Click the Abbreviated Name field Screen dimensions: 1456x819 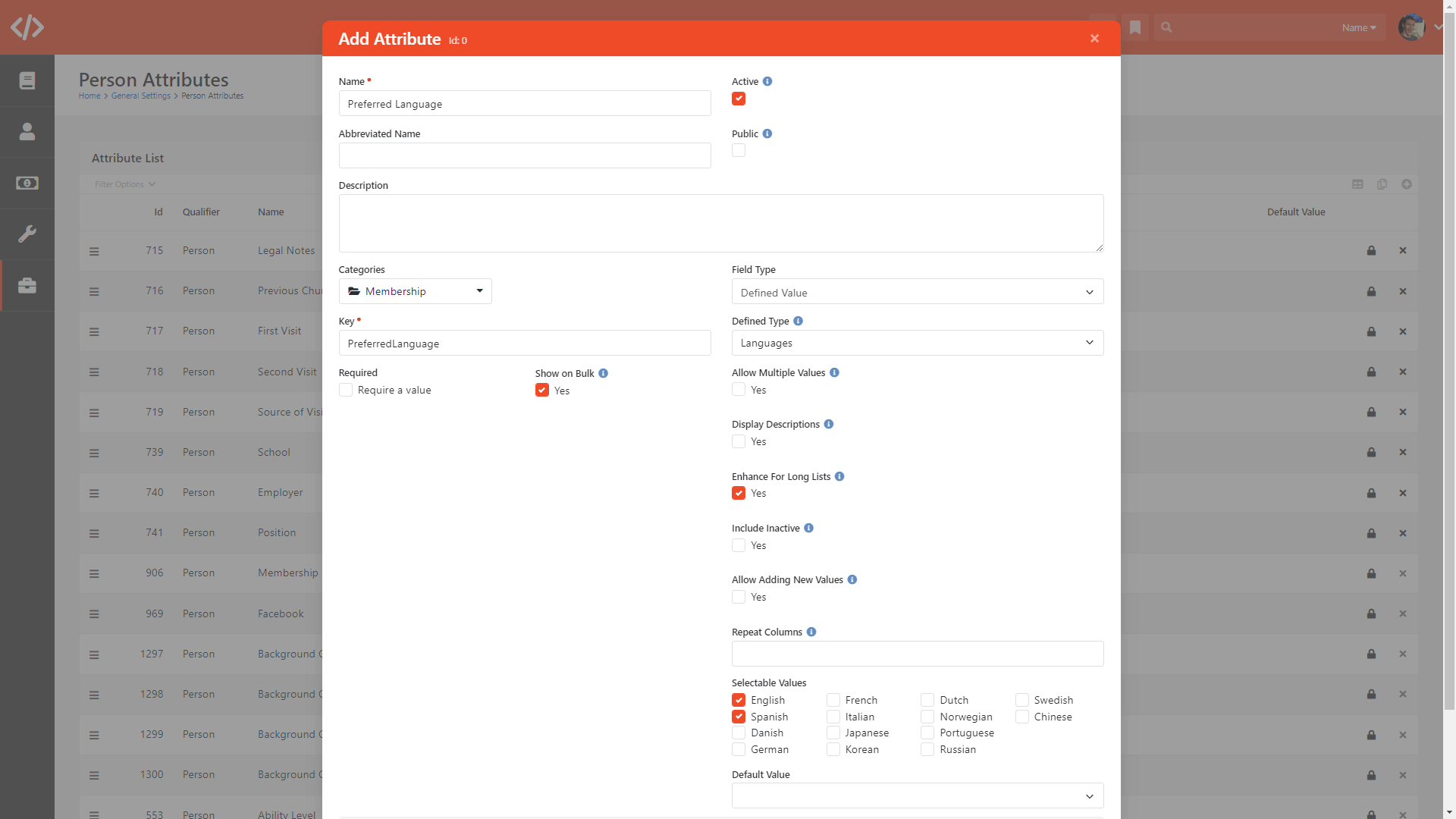525,155
